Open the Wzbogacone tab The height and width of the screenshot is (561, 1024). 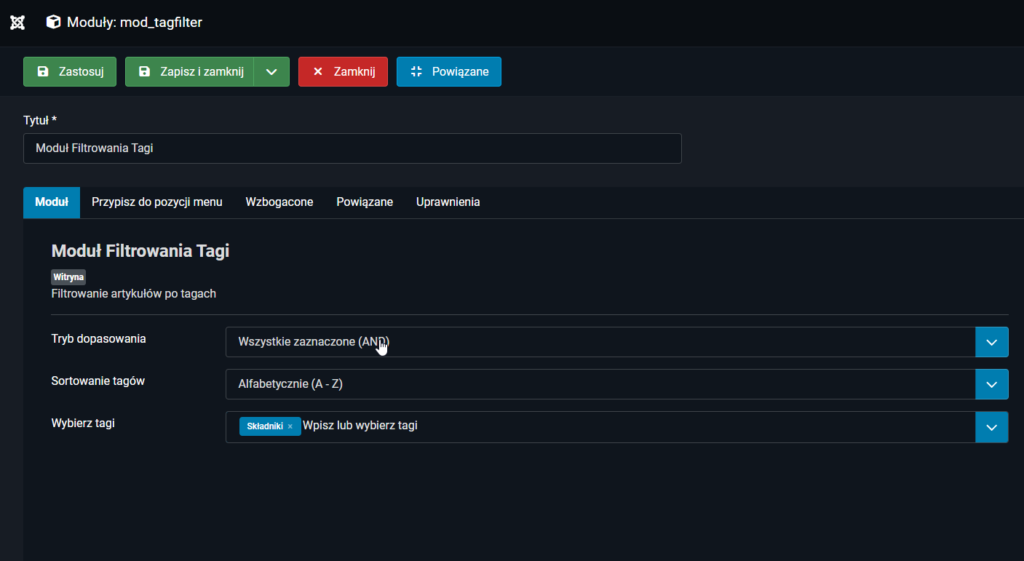click(279, 202)
